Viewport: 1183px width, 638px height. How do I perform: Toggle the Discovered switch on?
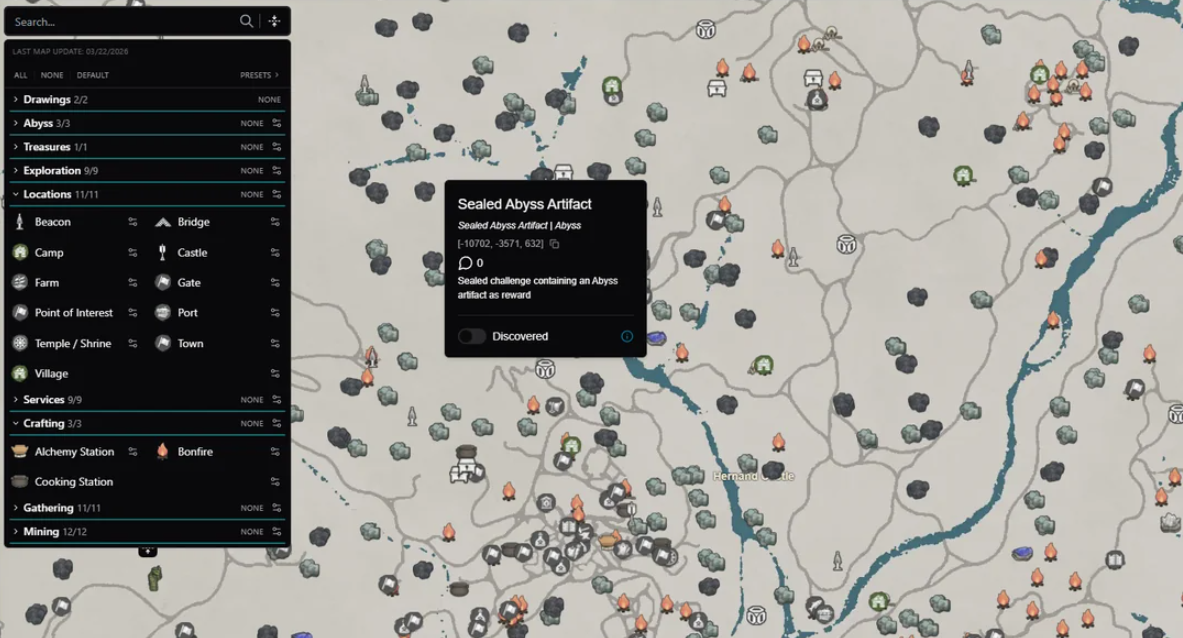(472, 336)
